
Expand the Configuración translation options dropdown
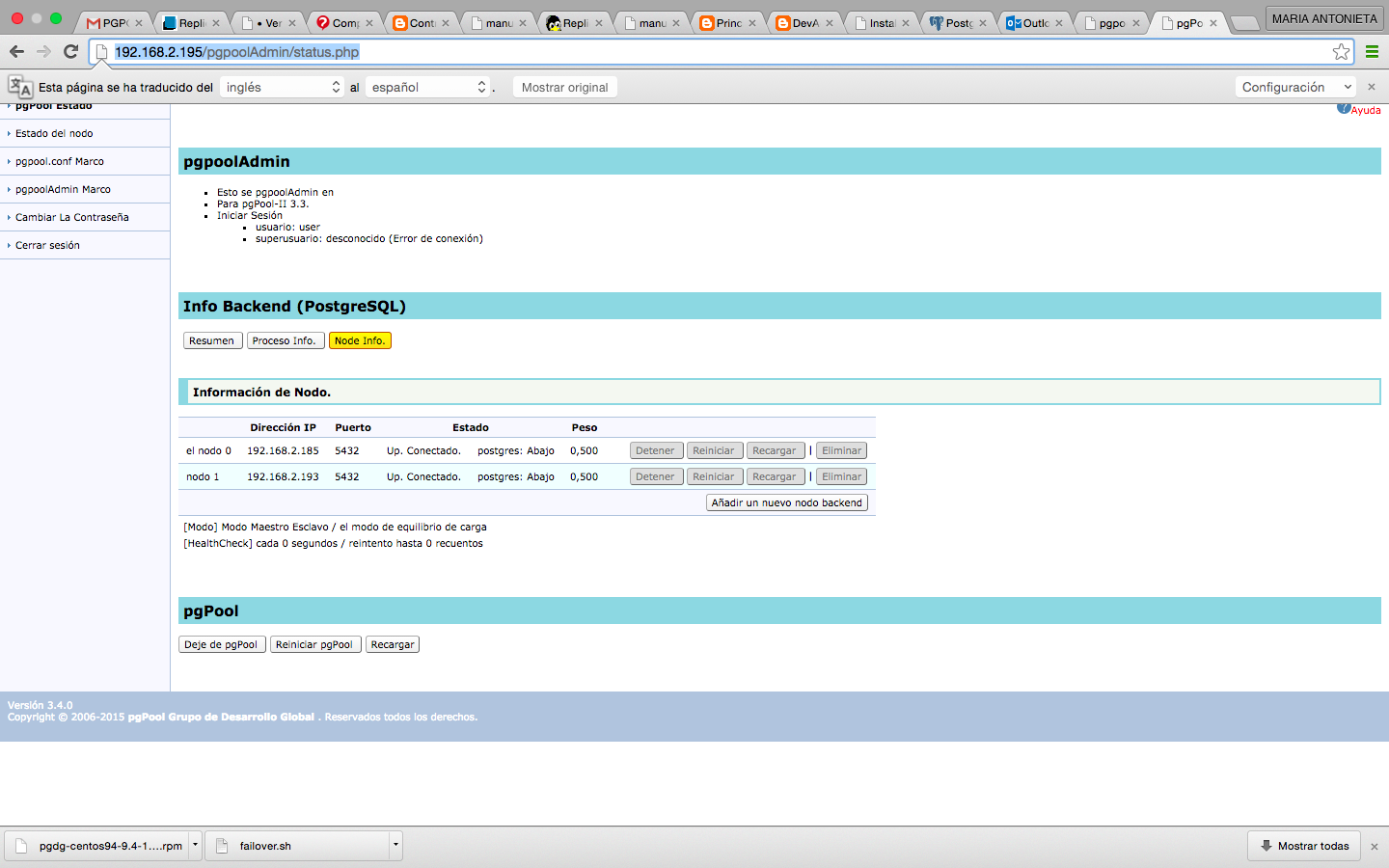1295,87
